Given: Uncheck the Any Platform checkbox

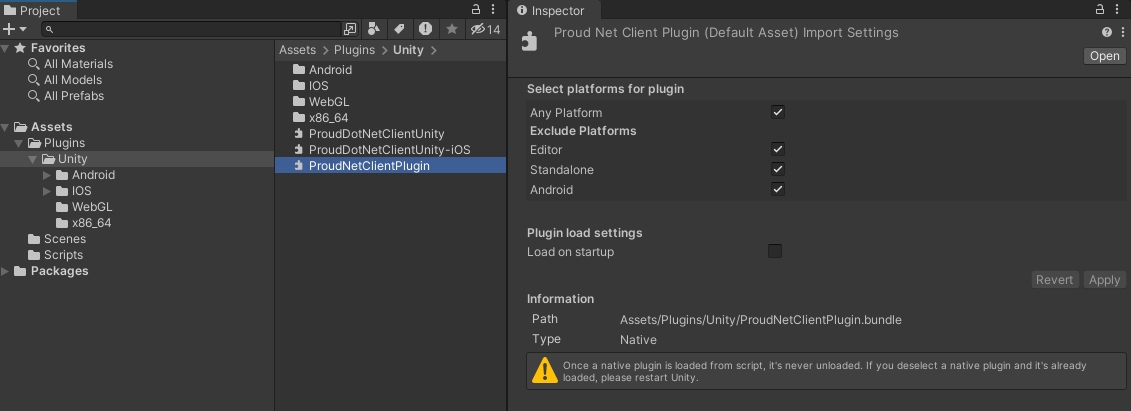Looking at the screenshot, I should click(777, 112).
